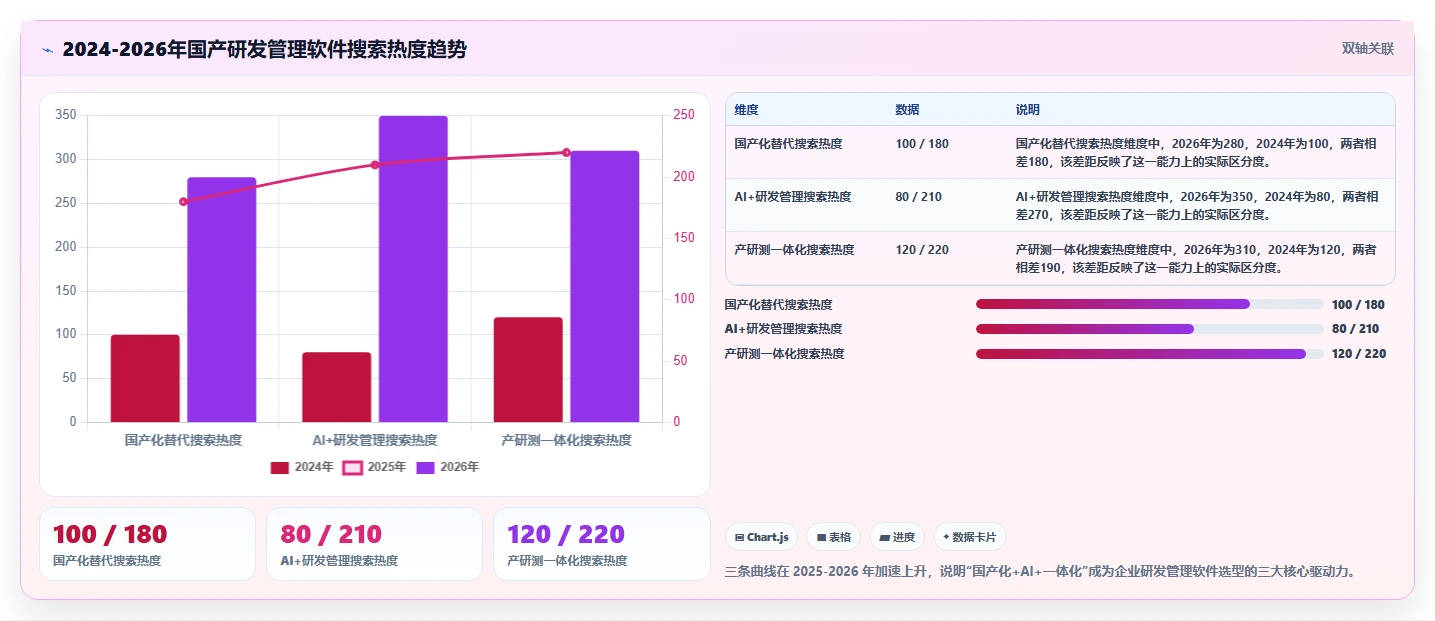Click the trend icon beside the chart title

pos(47,50)
